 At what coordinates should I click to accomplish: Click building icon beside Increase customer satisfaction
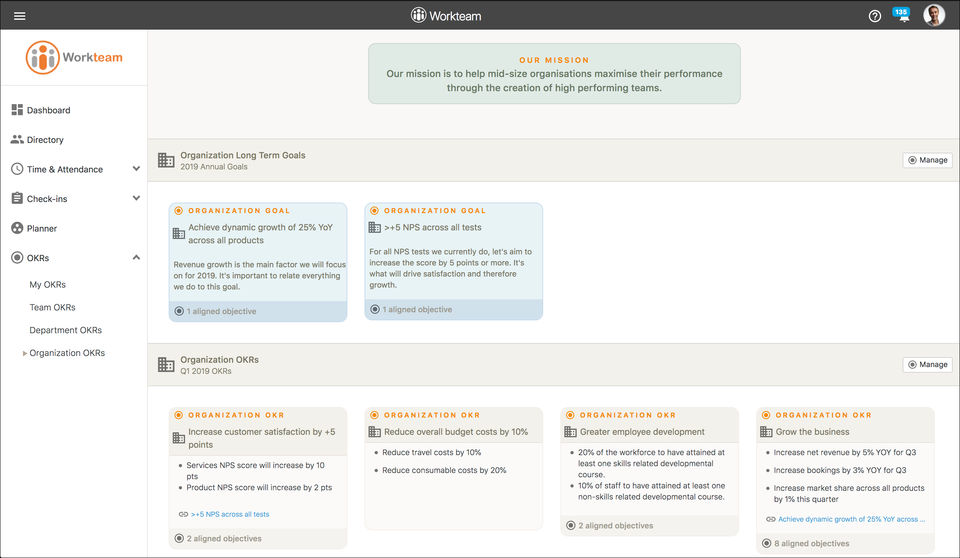[179, 438]
